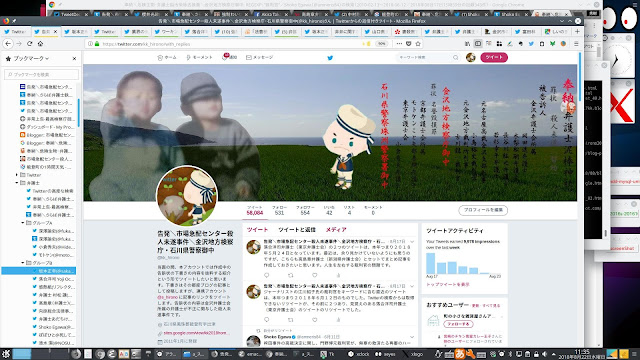Open a new Firefox tab with plus
Image resolution: width=640 pixels, height=360 pixels.
click(x=577, y=31)
